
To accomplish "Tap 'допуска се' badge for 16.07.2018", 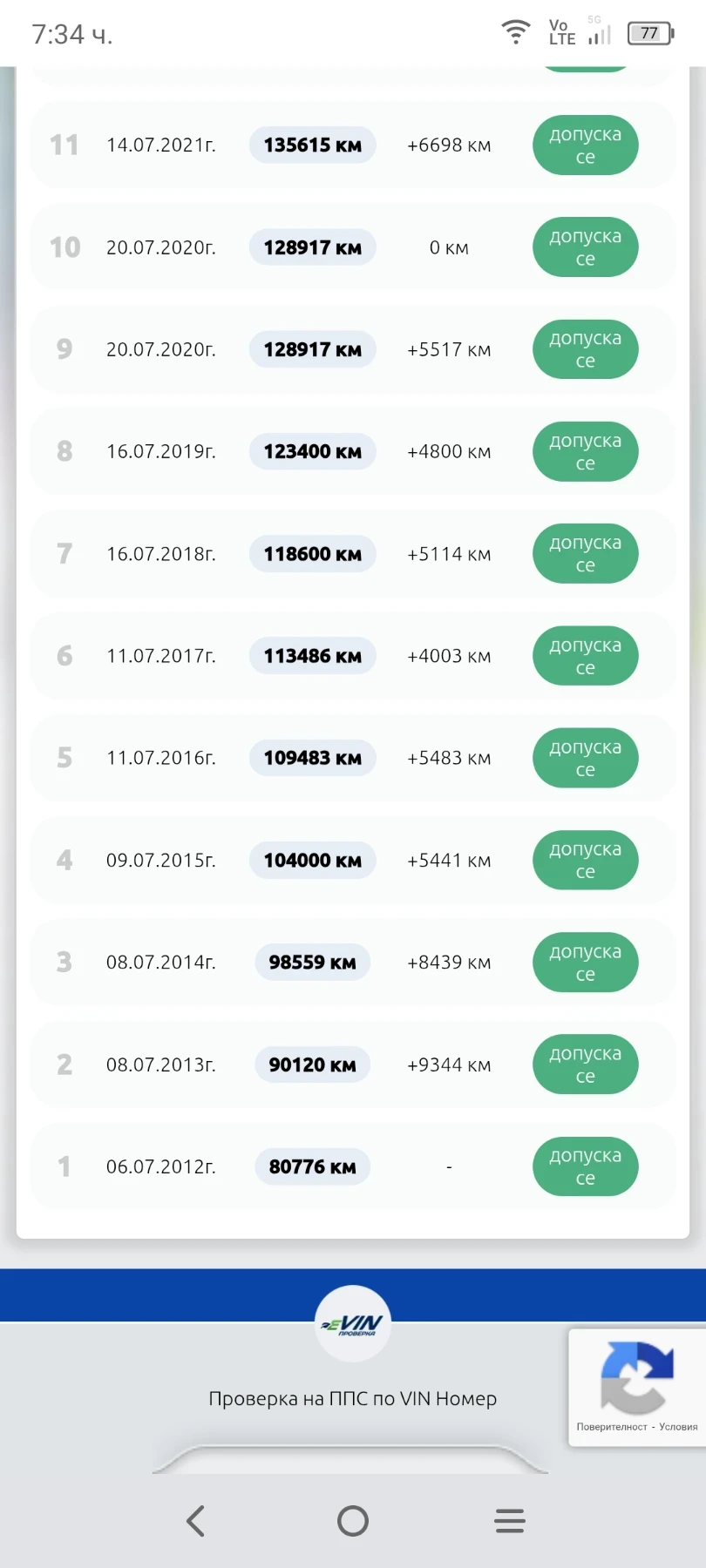I will (585, 554).
